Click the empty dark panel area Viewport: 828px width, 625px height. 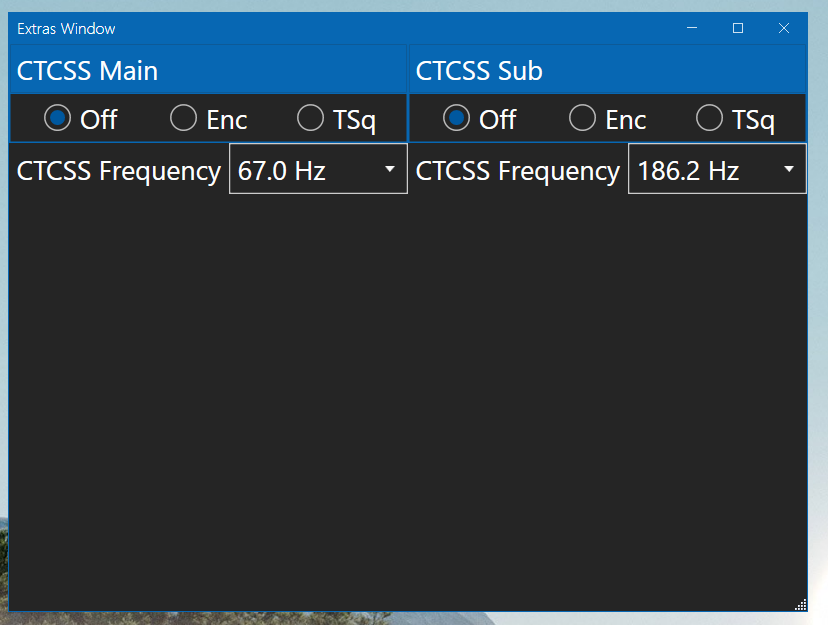[x=408, y=401]
